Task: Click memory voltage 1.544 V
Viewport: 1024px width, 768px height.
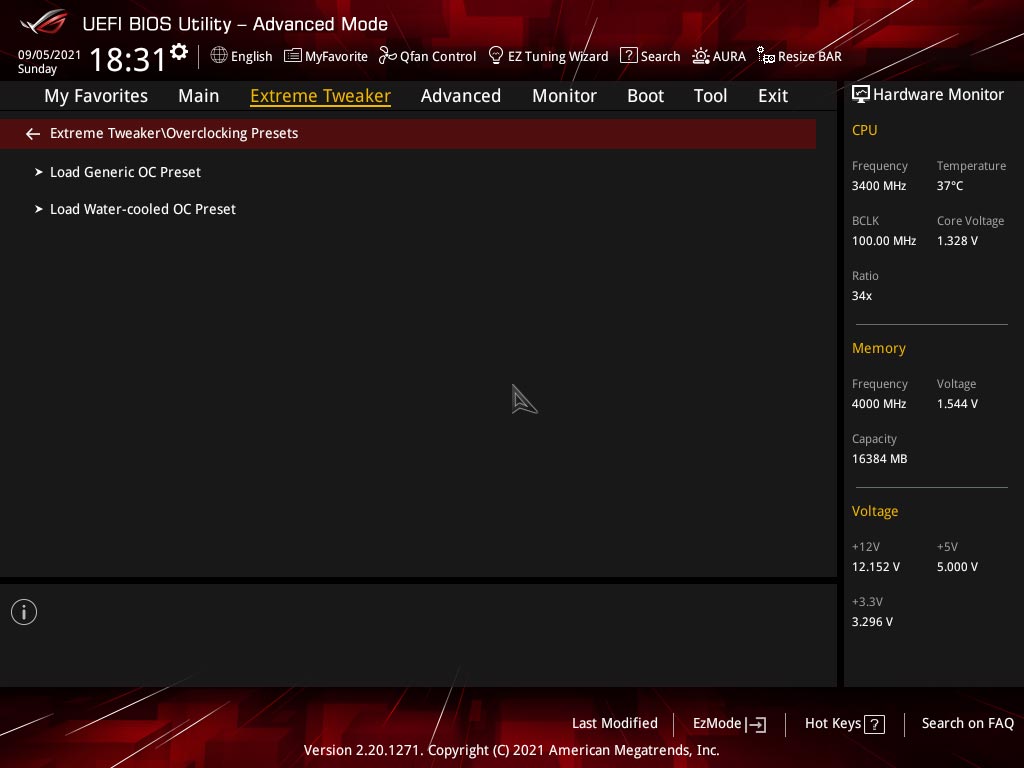Action: click(x=957, y=404)
